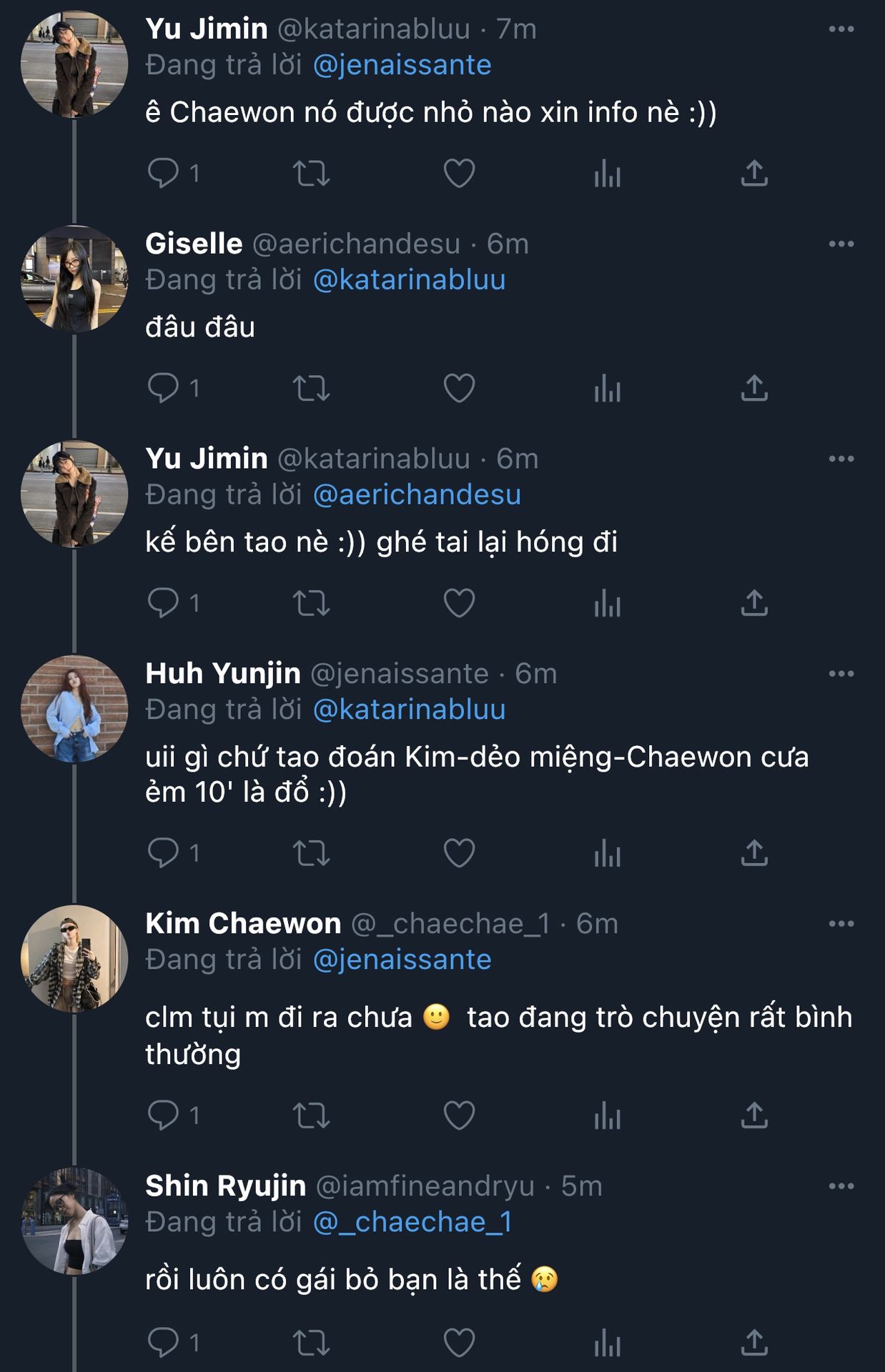View analytics for Kim Chaewon's tweet
The width and height of the screenshot is (885, 1372).
click(607, 1115)
